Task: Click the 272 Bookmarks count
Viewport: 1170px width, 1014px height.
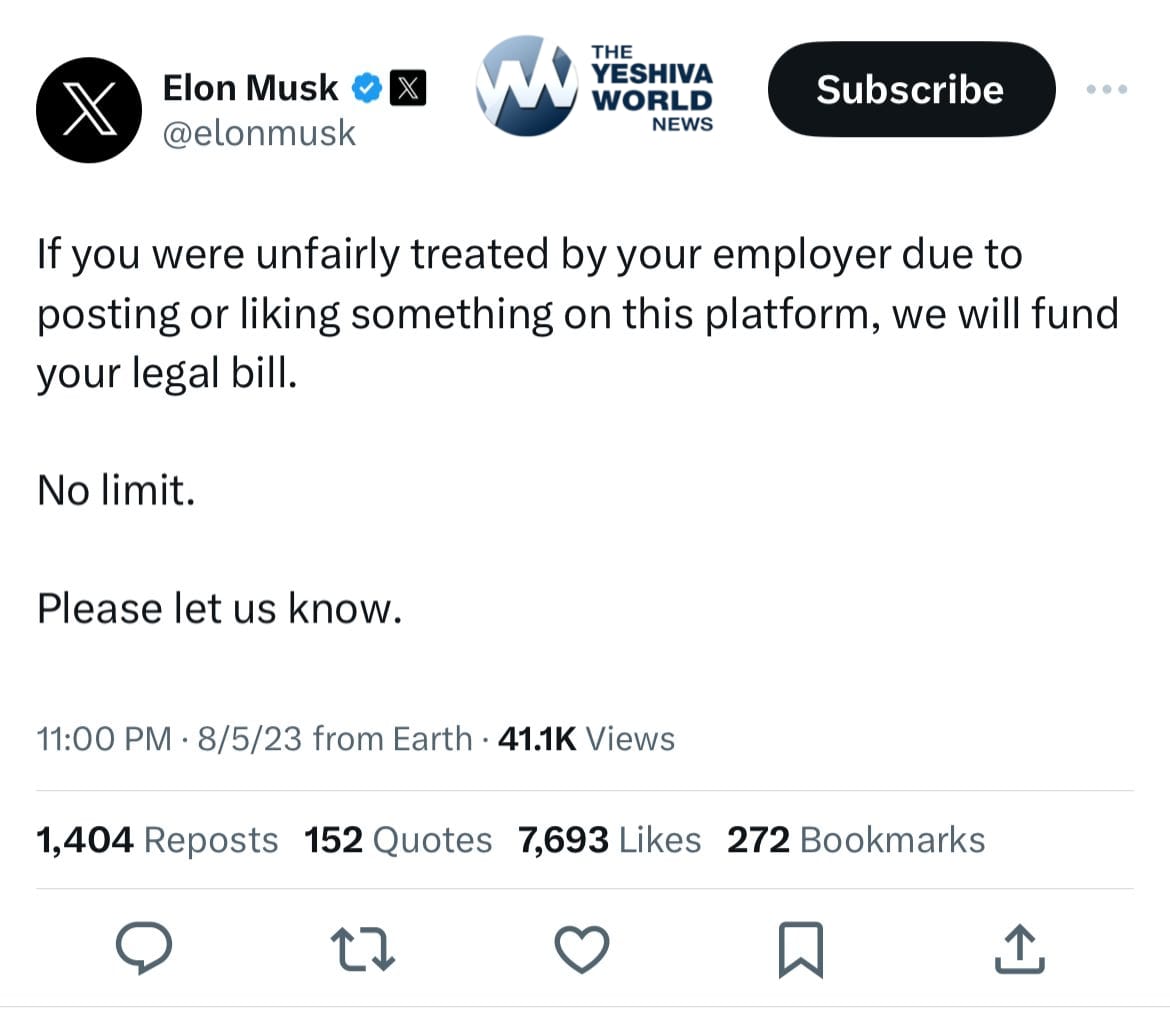Action: pyautogui.click(x=856, y=840)
